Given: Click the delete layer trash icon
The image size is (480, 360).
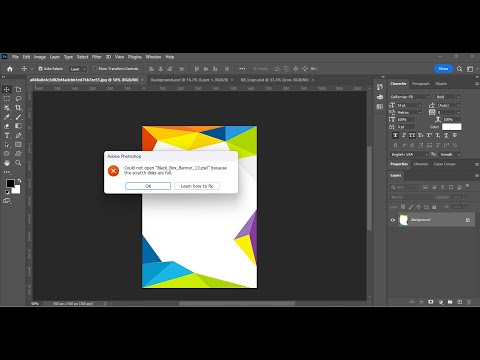Looking at the screenshot, I should pyautogui.click(x=469, y=302).
